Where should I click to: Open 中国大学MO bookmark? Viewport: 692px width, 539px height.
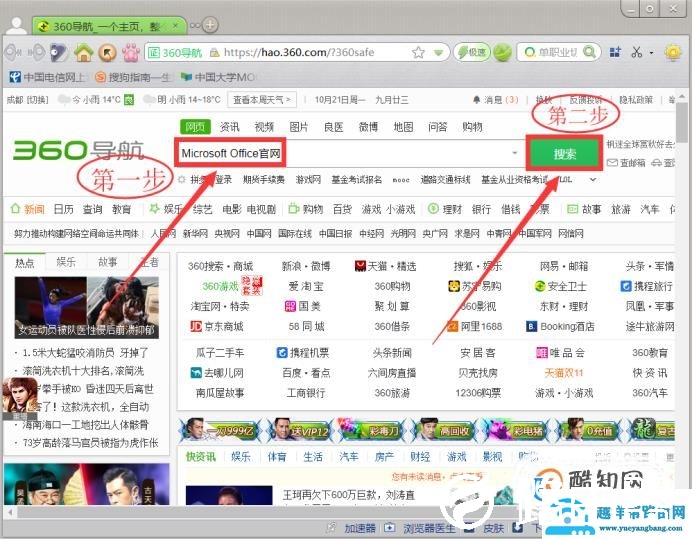coord(218,77)
